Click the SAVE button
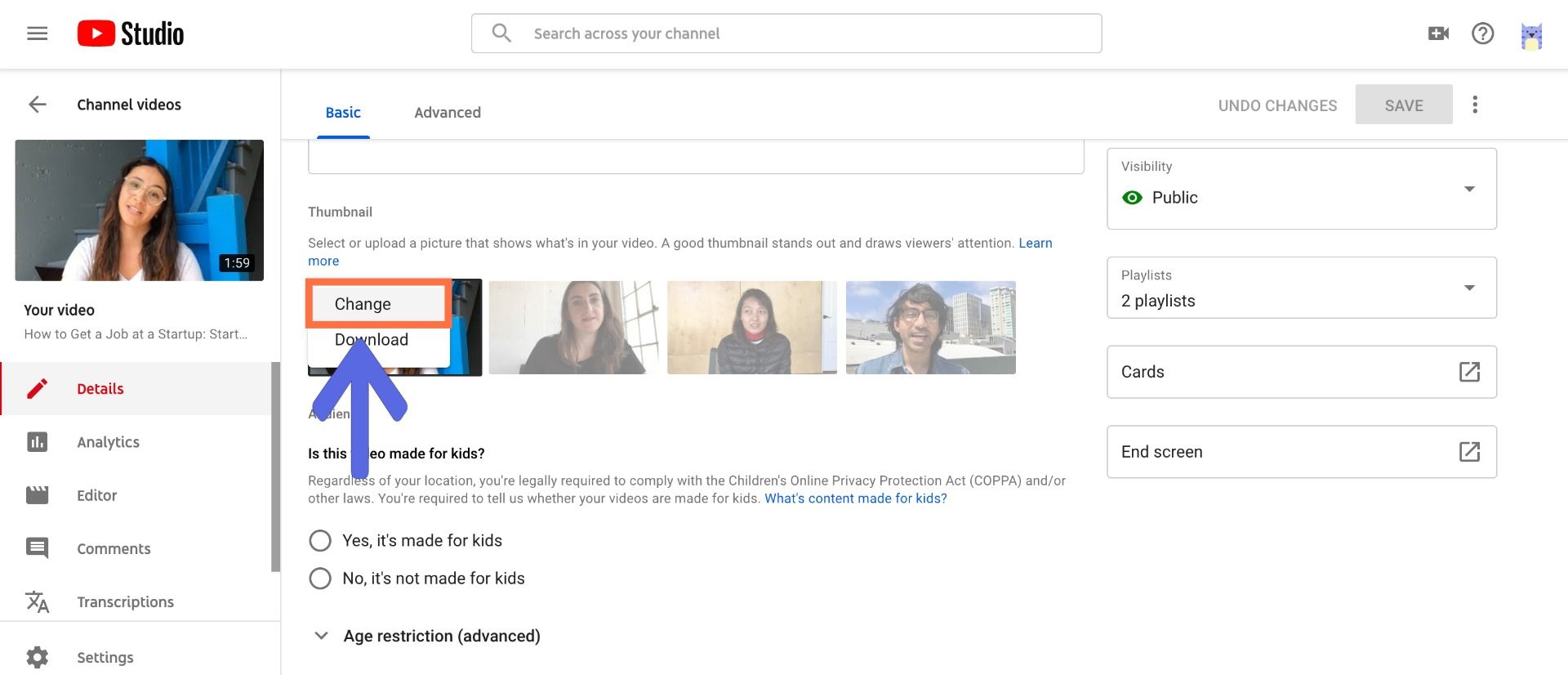The image size is (1568, 675). (x=1403, y=105)
